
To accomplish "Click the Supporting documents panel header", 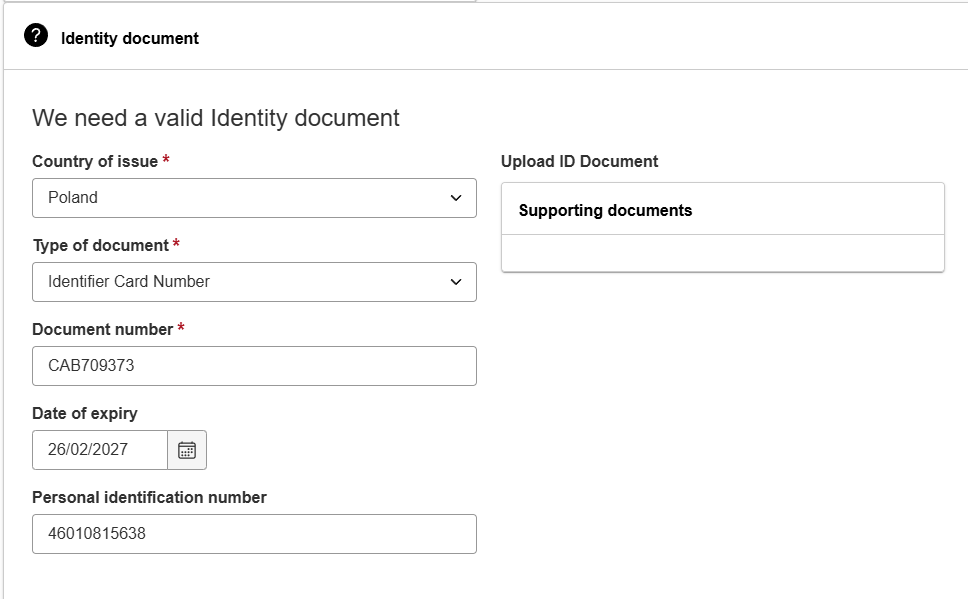I will pos(723,209).
